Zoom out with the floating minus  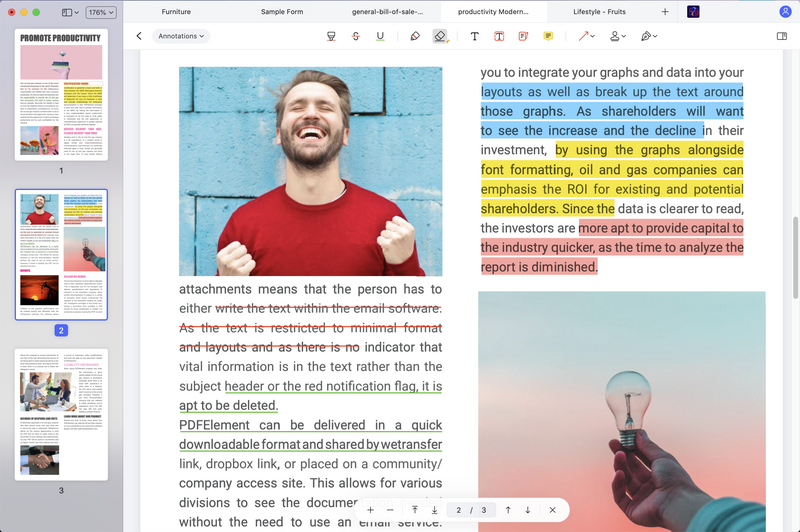point(390,510)
